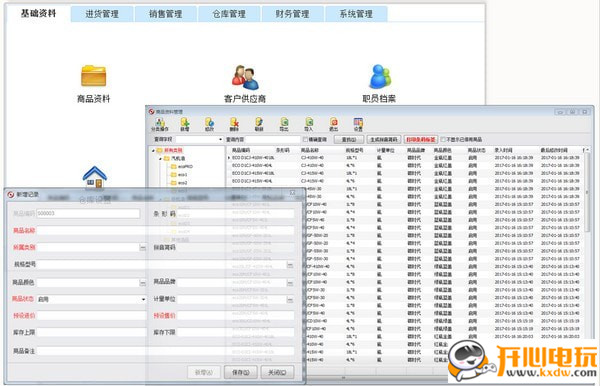The image size is (600, 386).
Task: Open the 商品资料 folder icon
Action: [93, 76]
